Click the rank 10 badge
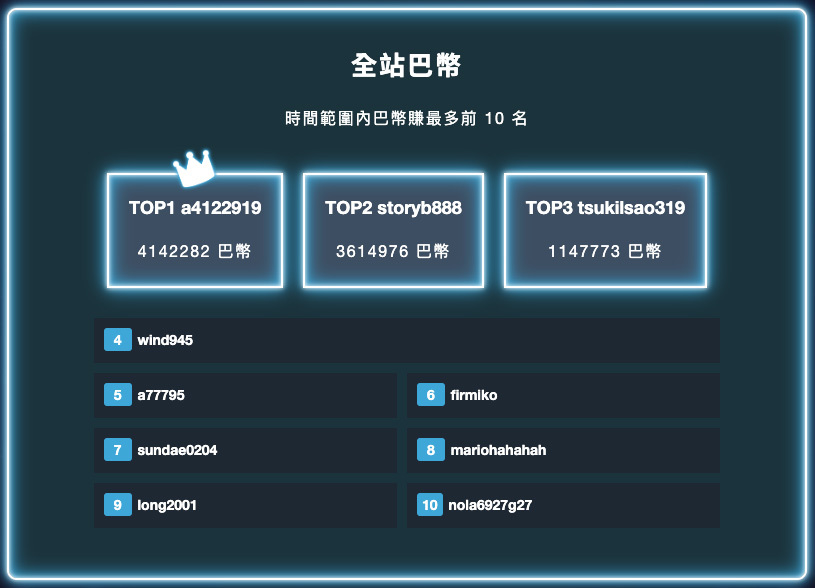This screenshot has height=588, width=815. 431,506
